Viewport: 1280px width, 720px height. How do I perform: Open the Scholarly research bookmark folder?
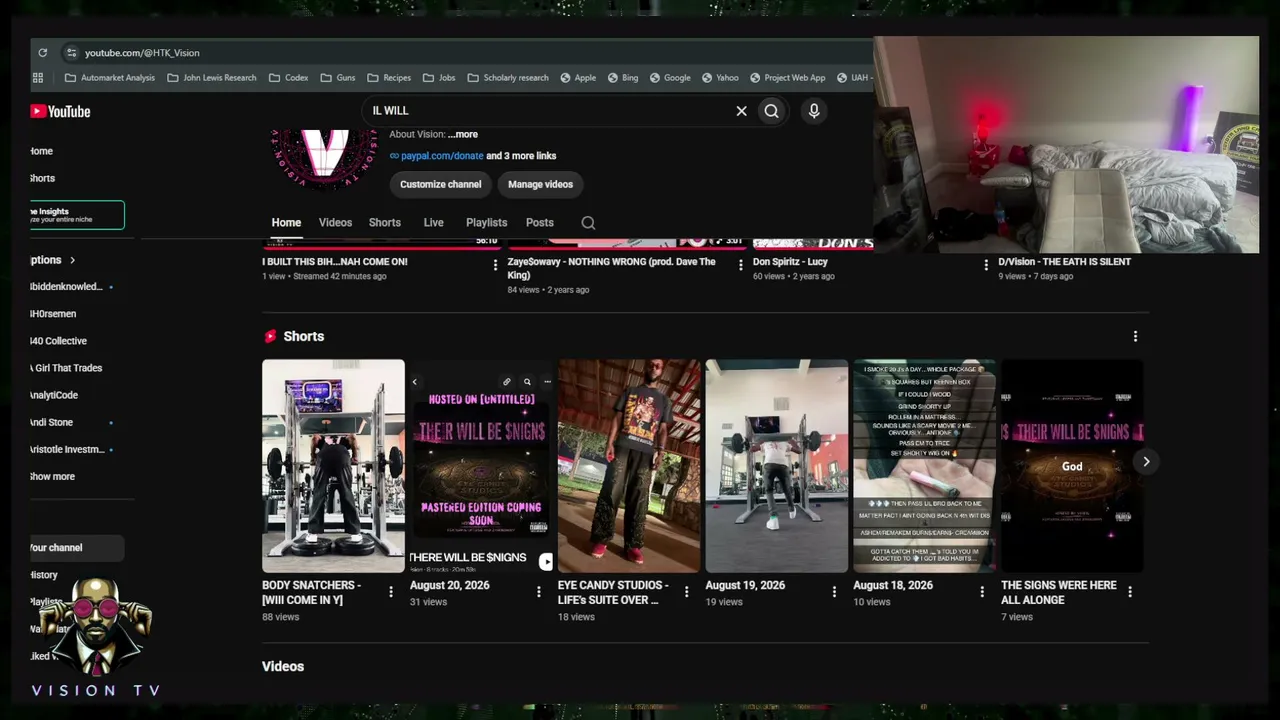click(508, 78)
